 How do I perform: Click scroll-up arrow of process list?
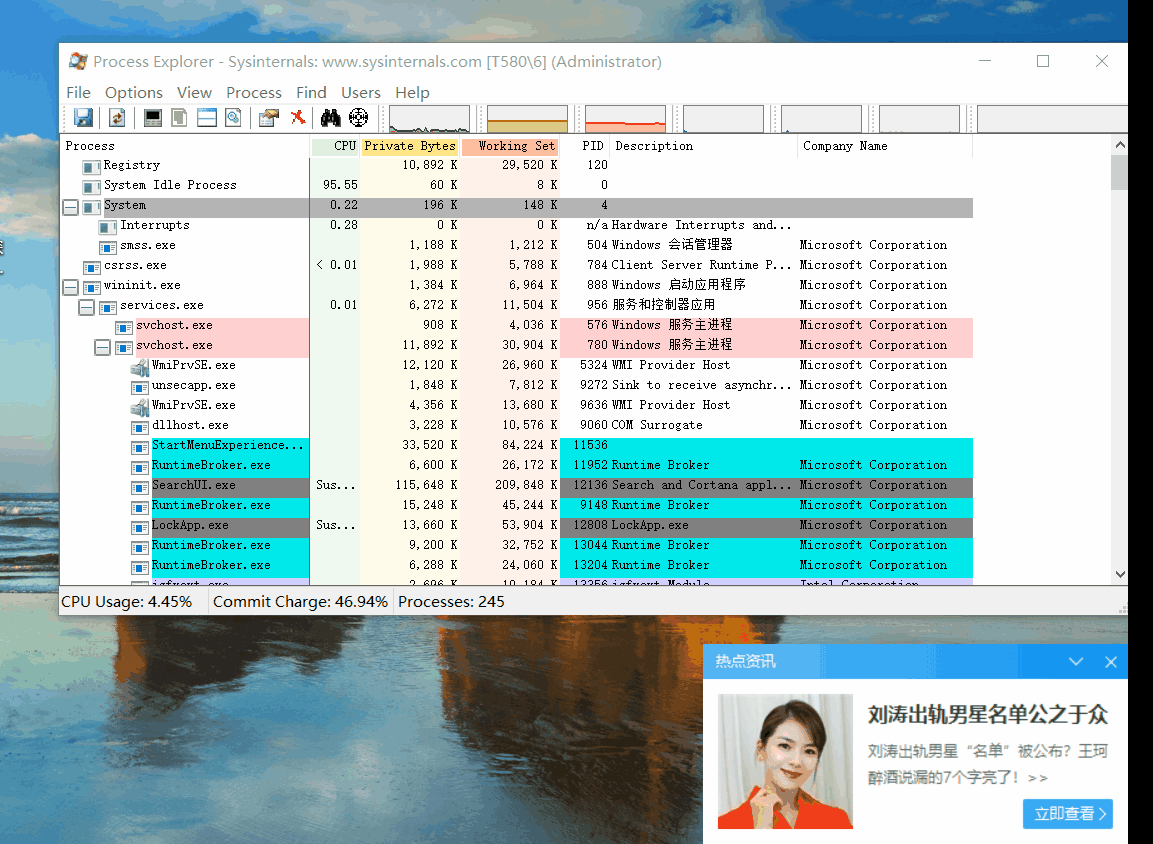click(x=1120, y=145)
